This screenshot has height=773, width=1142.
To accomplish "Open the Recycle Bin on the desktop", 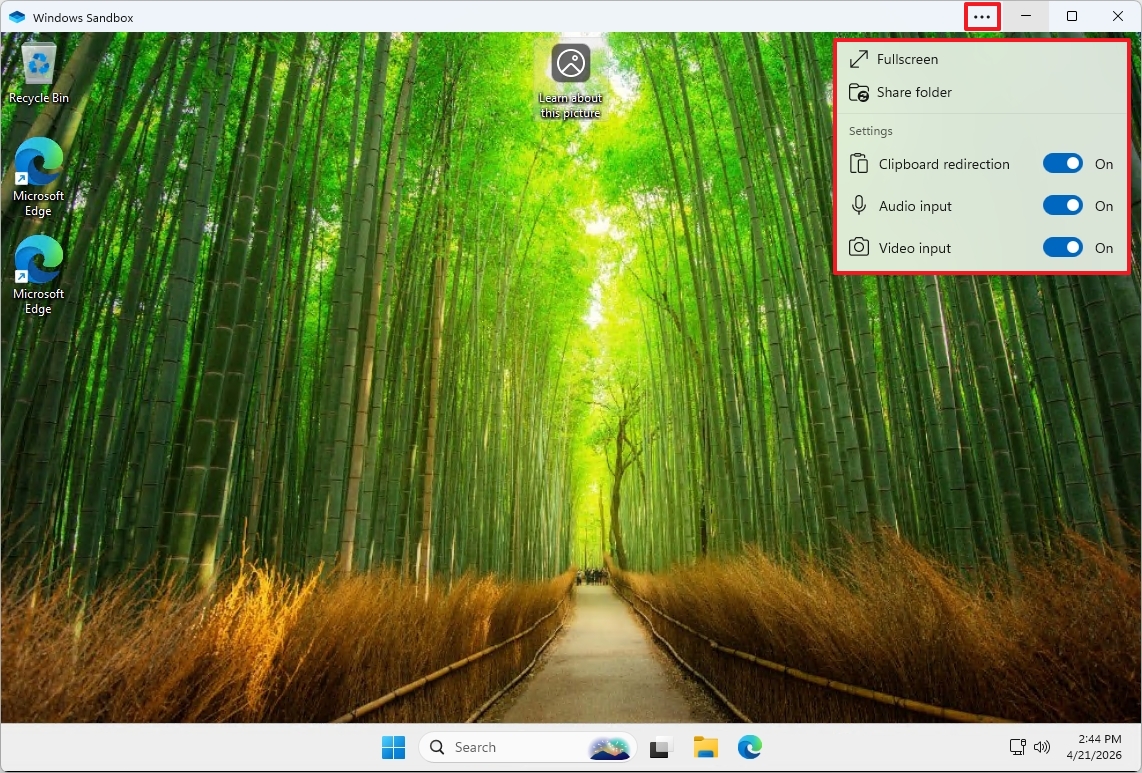I will point(38,65).
